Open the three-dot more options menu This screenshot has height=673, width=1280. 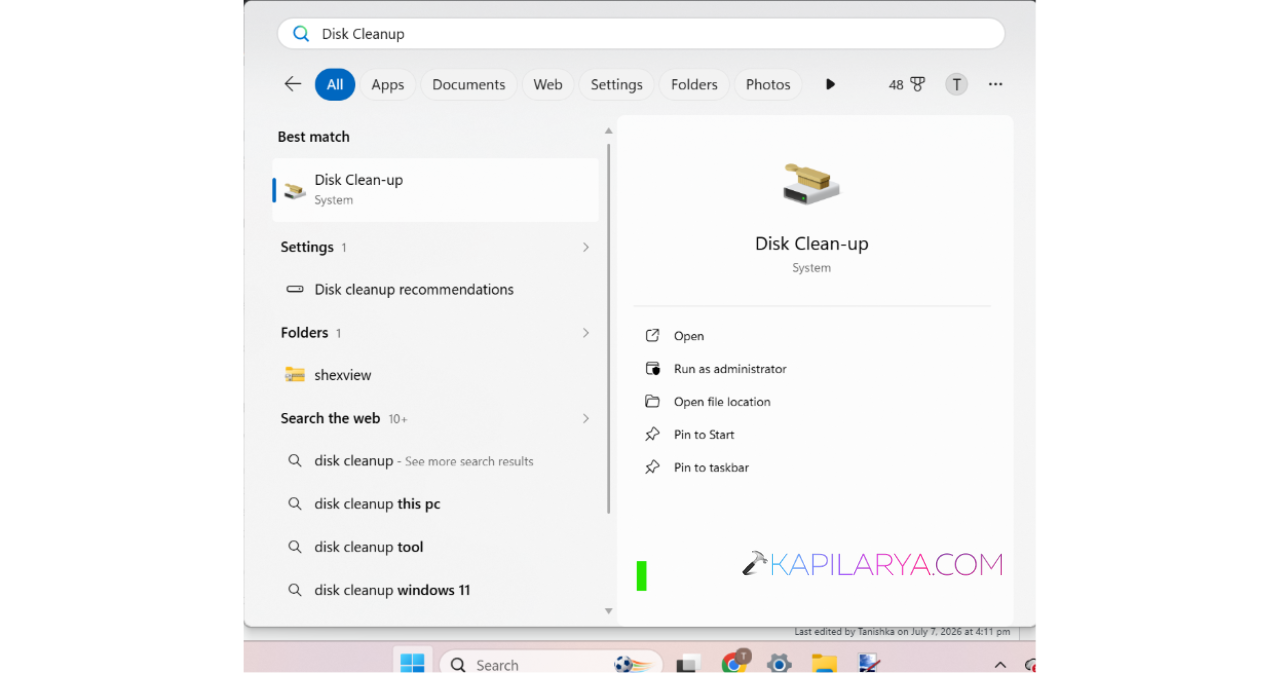click(x=995, y=85)
